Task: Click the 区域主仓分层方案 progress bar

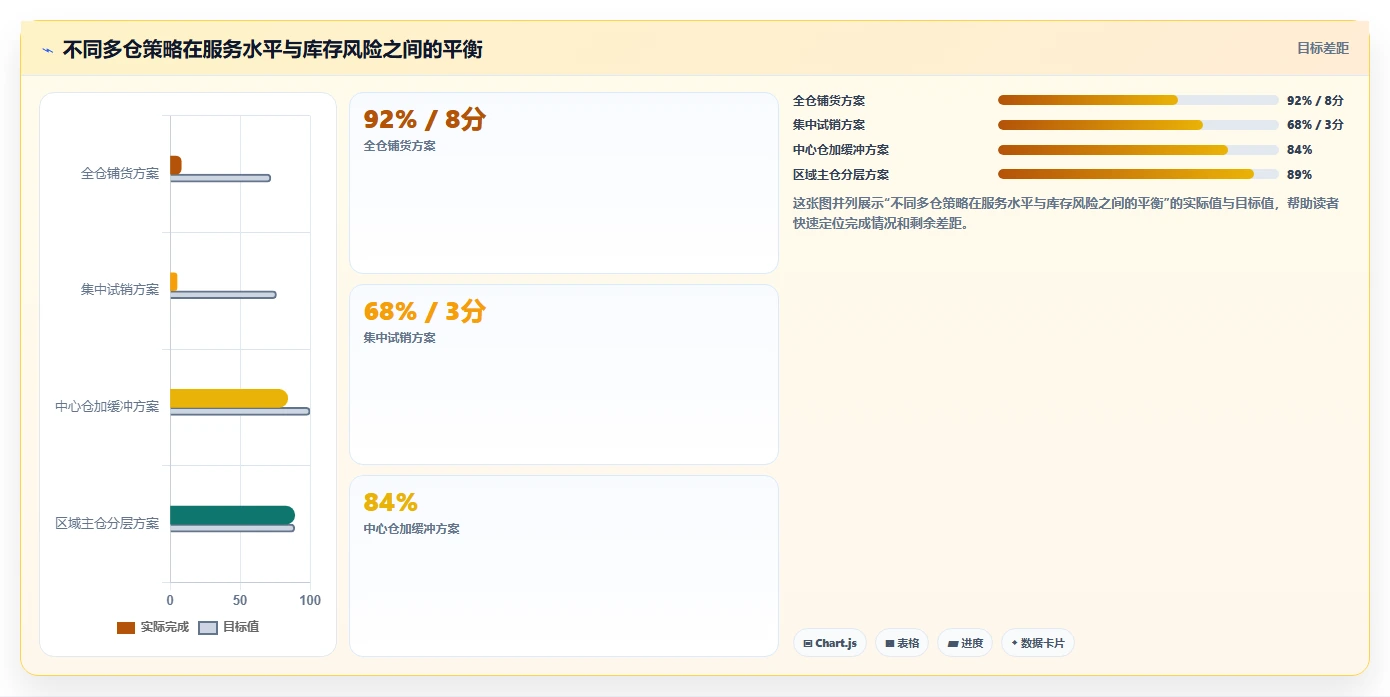Action: [1138, 174]
